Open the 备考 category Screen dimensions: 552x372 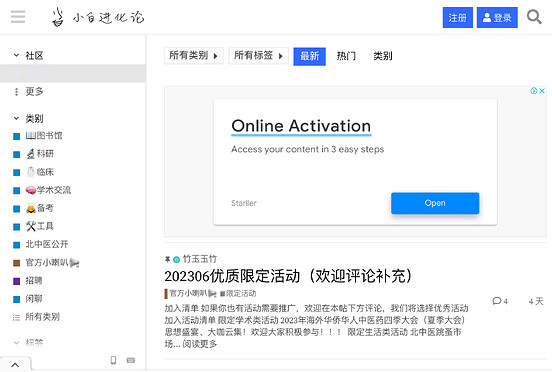pyautogui.click(x=33, y=208)
